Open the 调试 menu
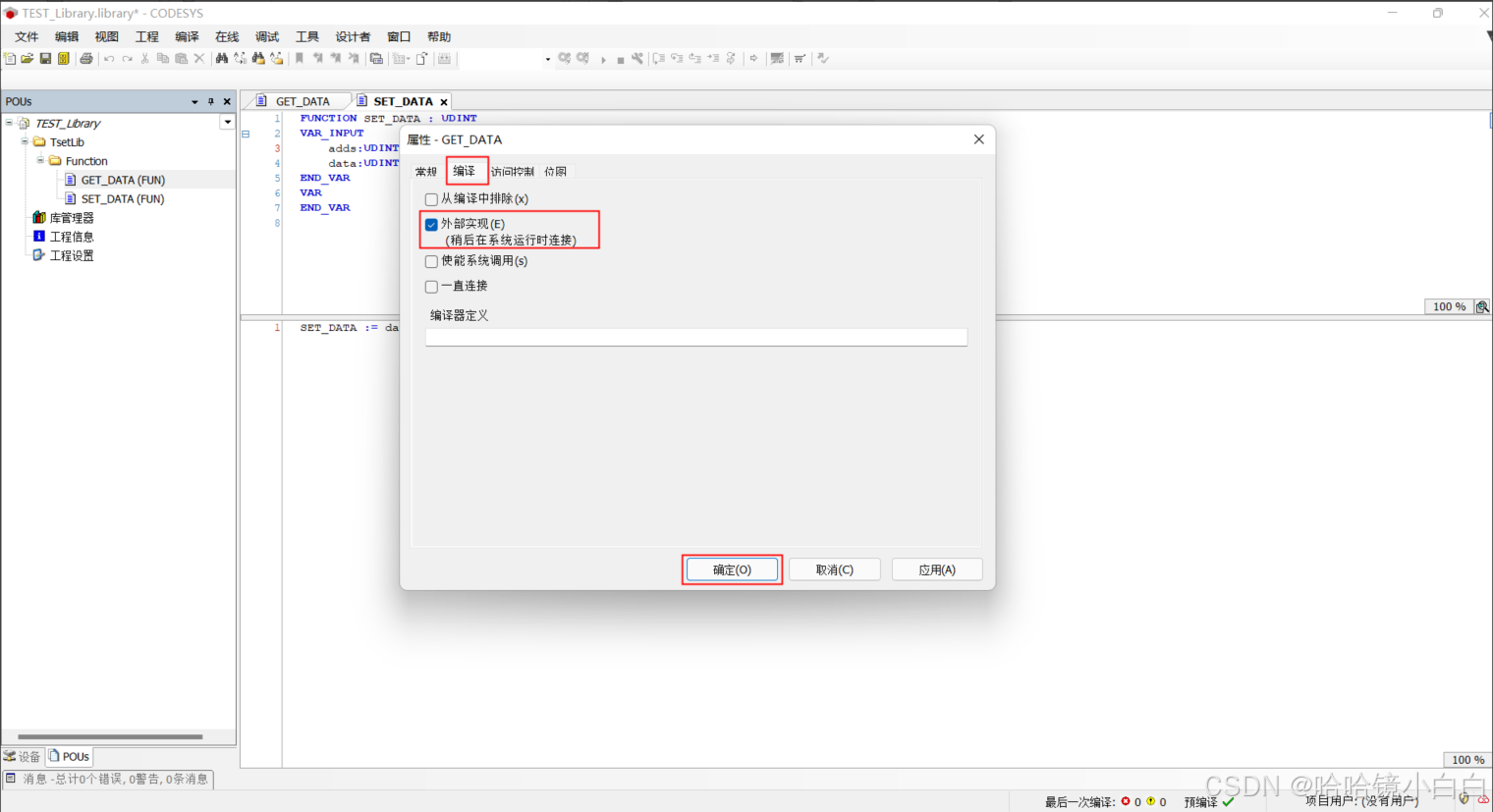This screenshot has height=812, width=1493. [265, 36]
